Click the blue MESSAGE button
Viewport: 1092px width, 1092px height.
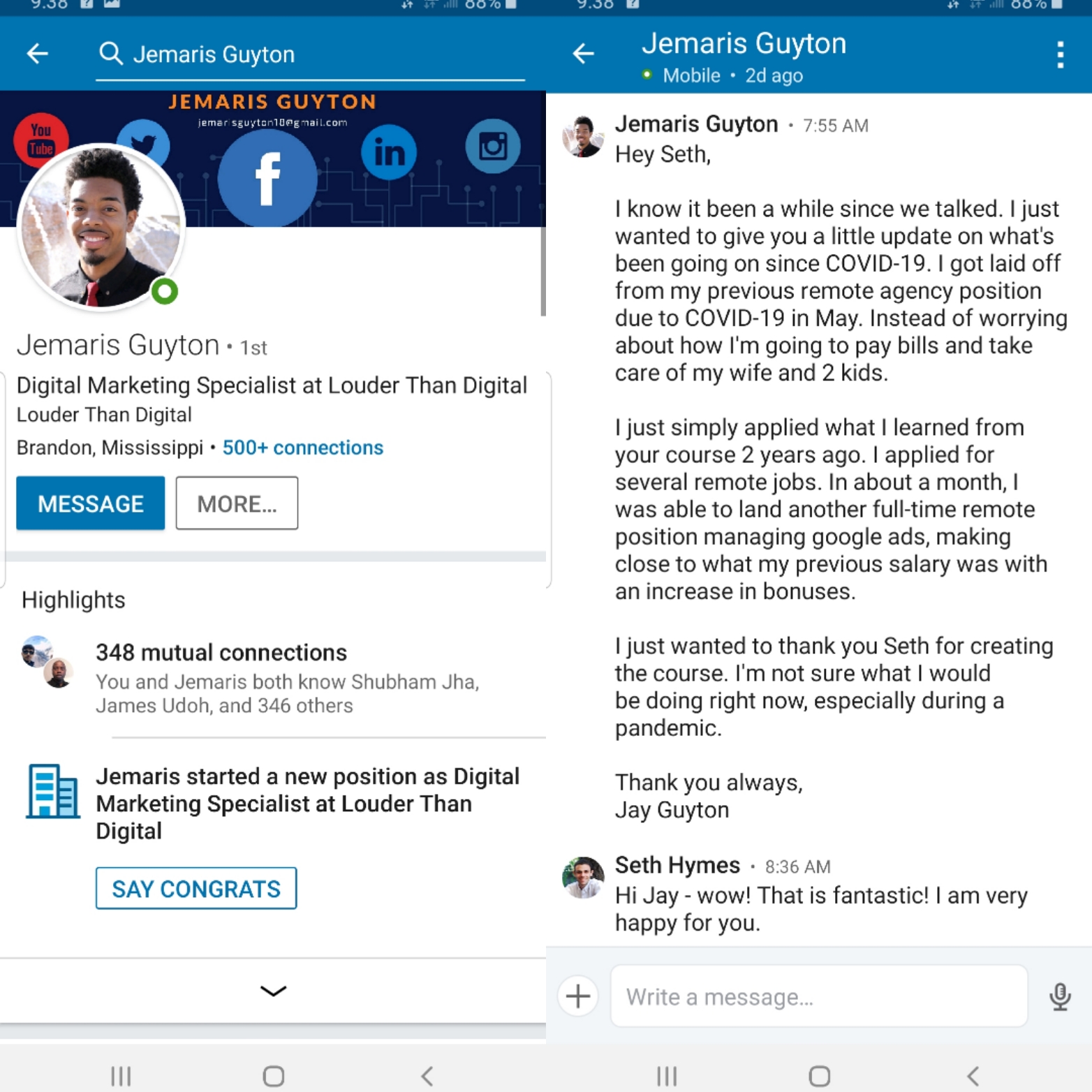click(x=91, y=503)
